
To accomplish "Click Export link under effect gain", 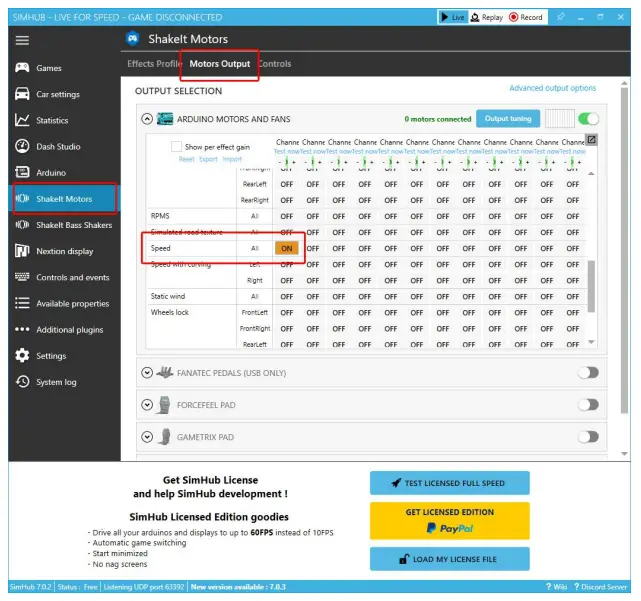I will 208,159.
